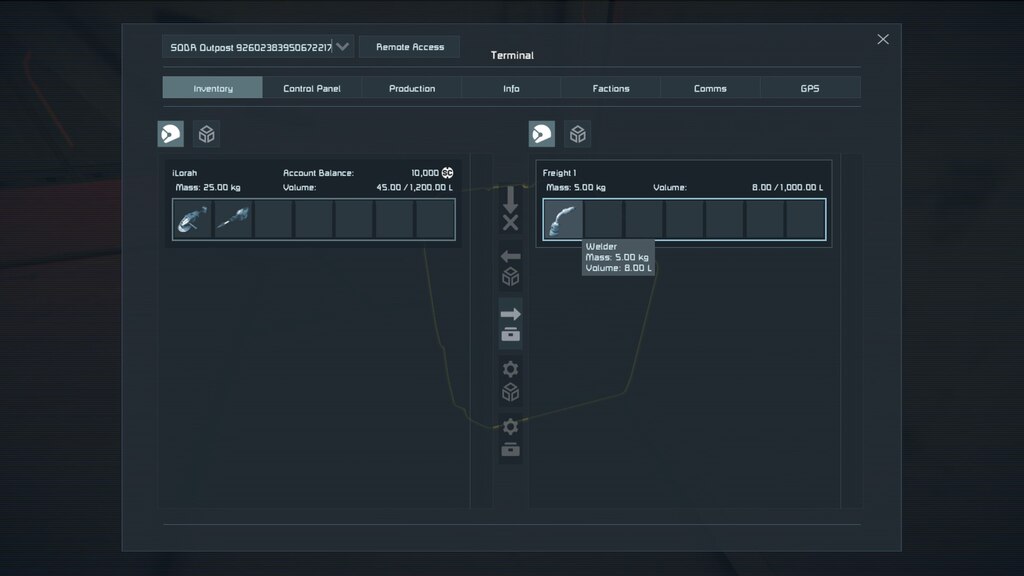Click the gear-and-container icon at bottom
The width and height of the screenshot is (1024, 576).
(510, 438)
